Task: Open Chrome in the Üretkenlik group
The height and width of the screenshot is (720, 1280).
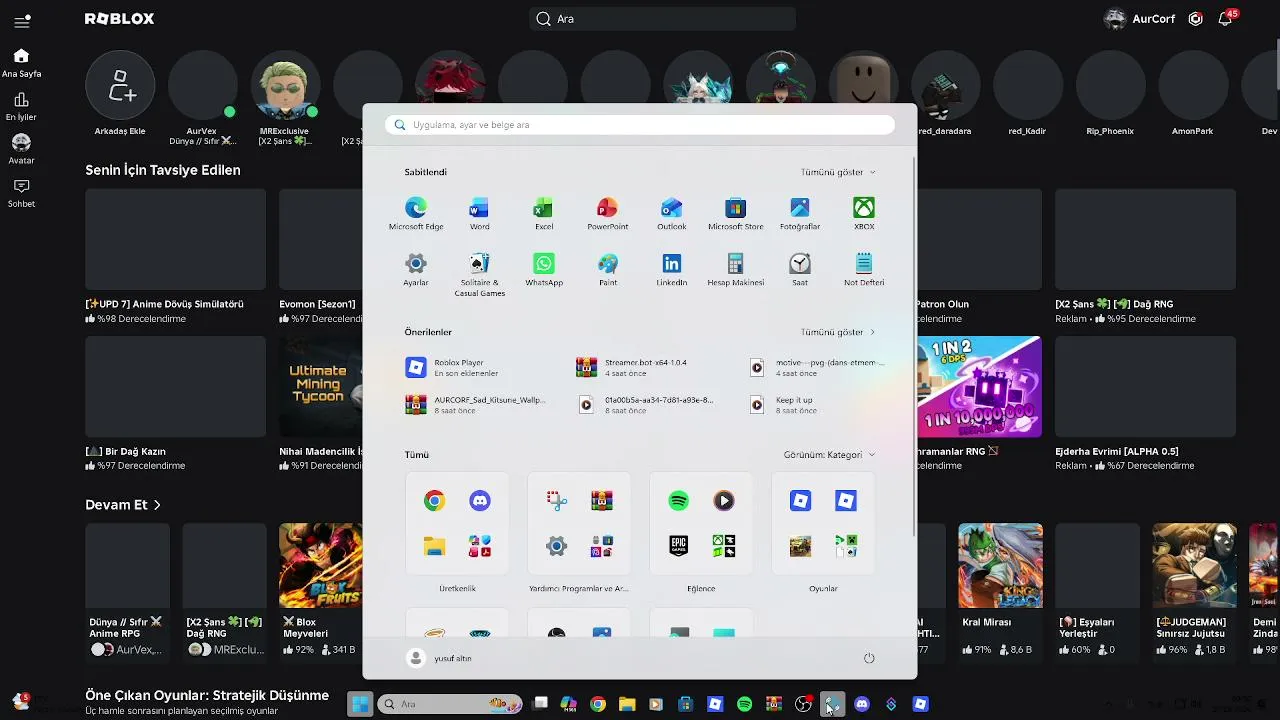Action: pyautogui.click(x=434, y=501)
